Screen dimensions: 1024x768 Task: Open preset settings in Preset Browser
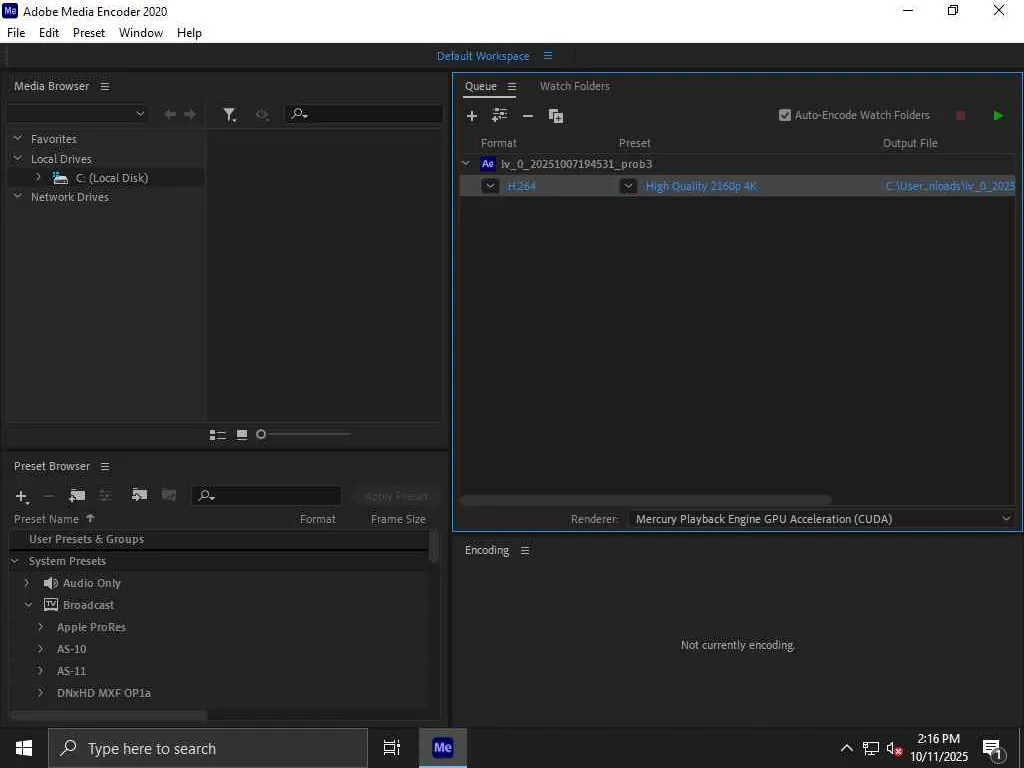pos(105,496)
